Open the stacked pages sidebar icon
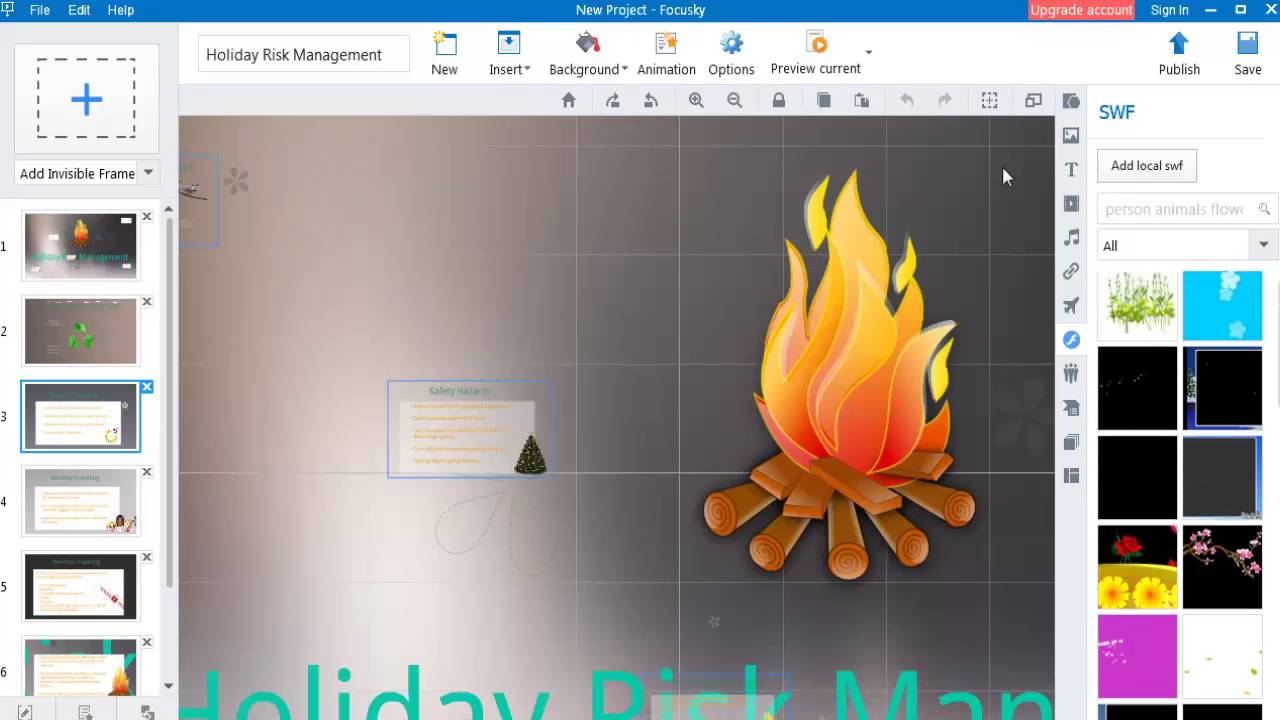This screenshot has height=720, width=1280. click(x=1071, y=442)
